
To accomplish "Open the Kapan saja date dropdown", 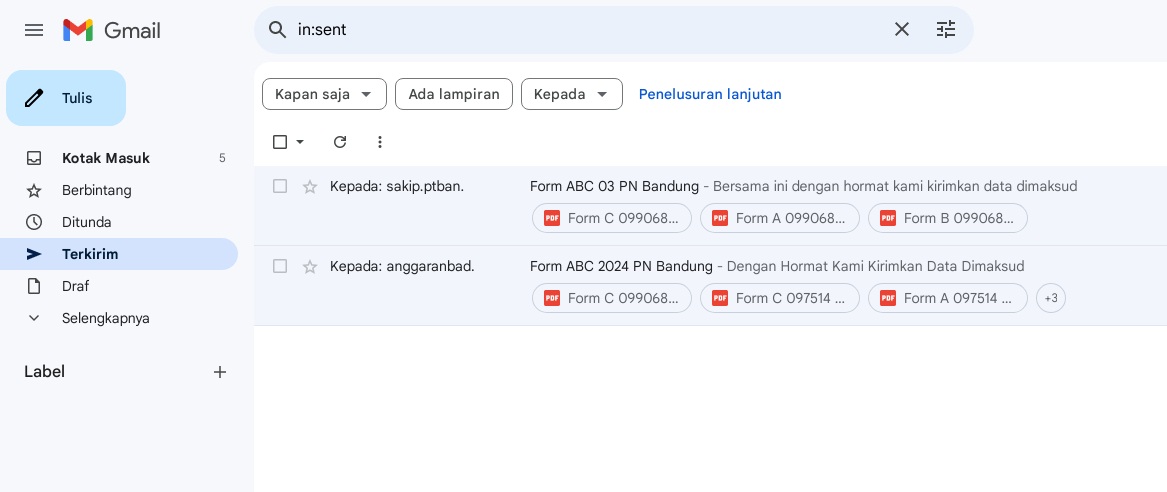I will (324, 94).
